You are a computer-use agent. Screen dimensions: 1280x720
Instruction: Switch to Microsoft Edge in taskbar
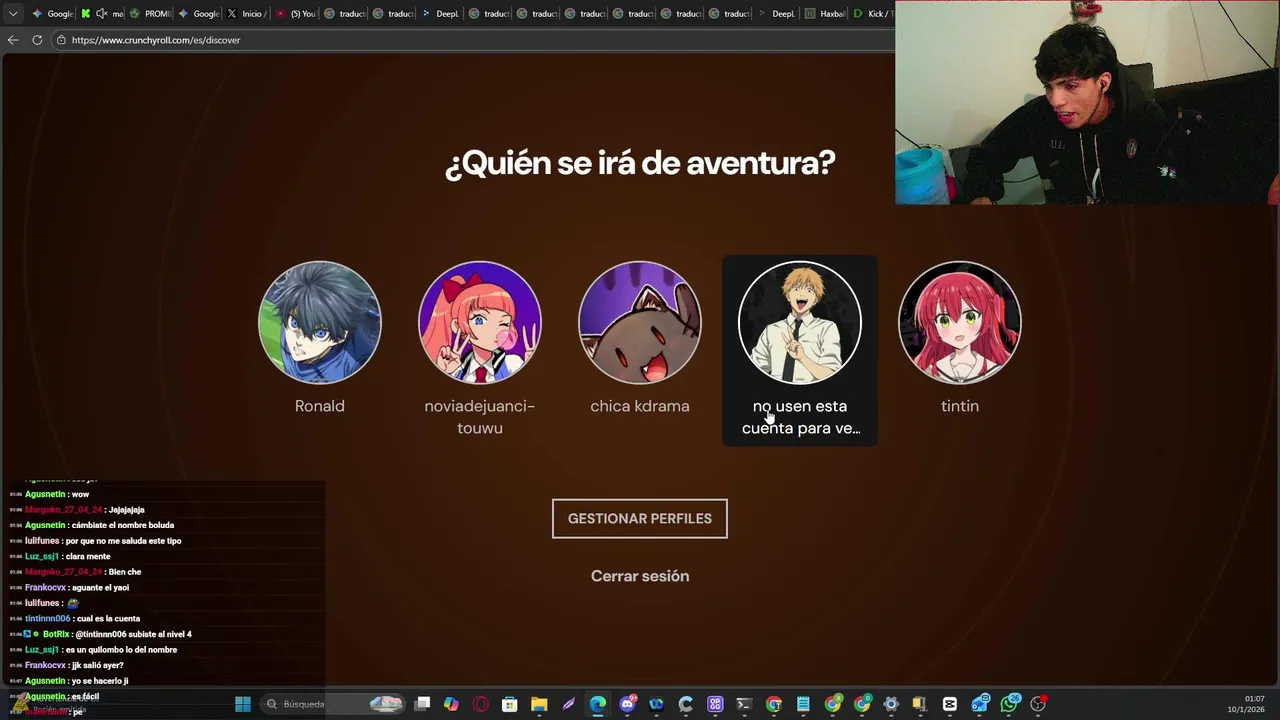point(598,704)
